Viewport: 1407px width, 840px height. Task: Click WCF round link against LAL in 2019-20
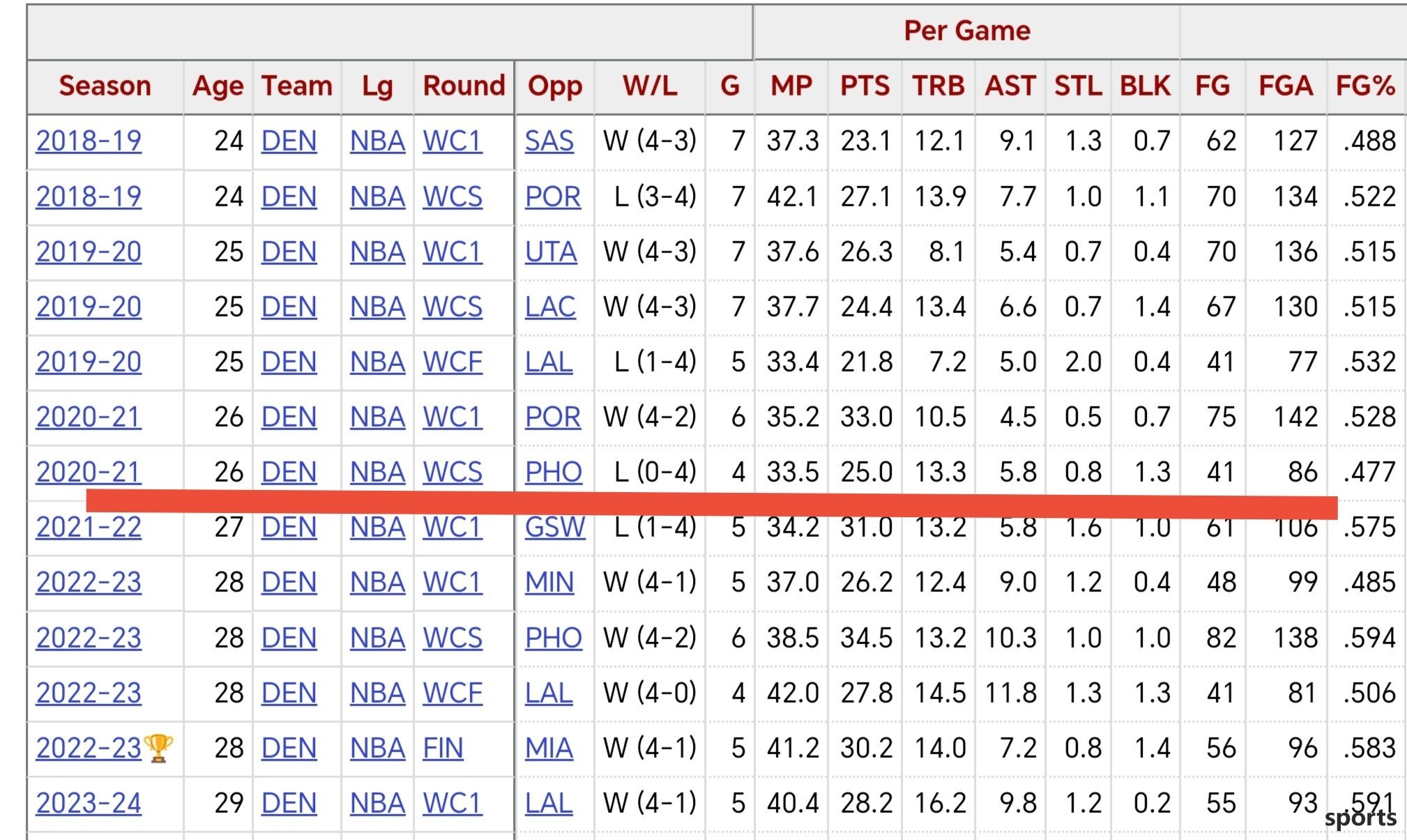(452, 362)
